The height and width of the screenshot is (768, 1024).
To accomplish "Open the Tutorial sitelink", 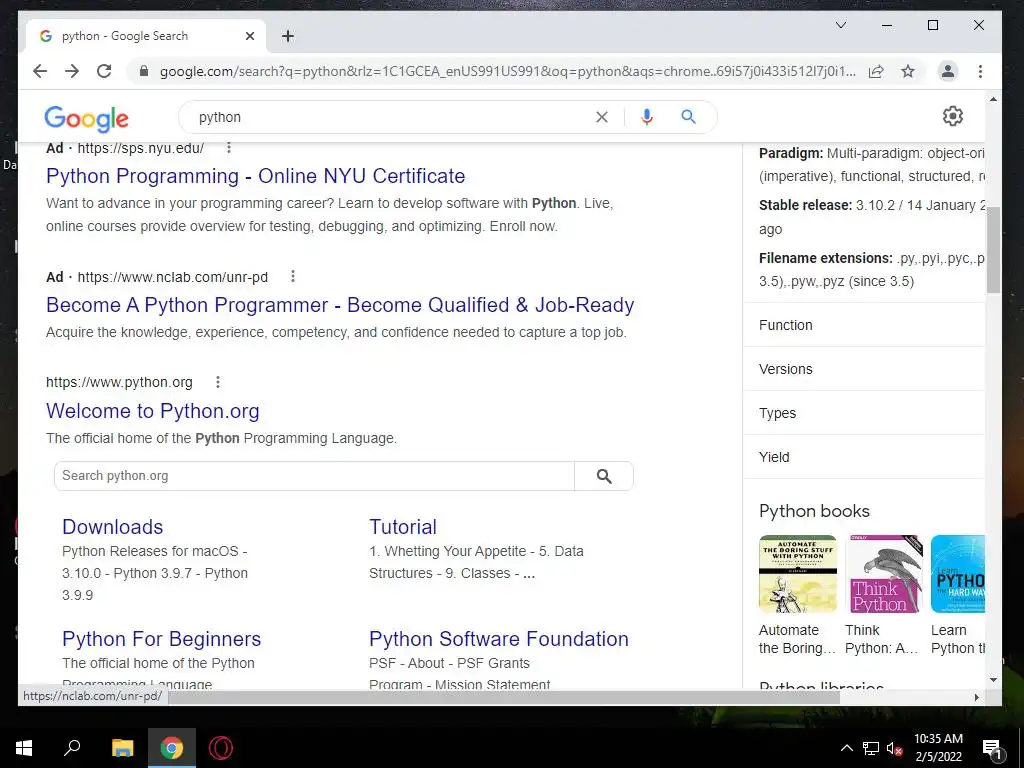I will [403, 527].
